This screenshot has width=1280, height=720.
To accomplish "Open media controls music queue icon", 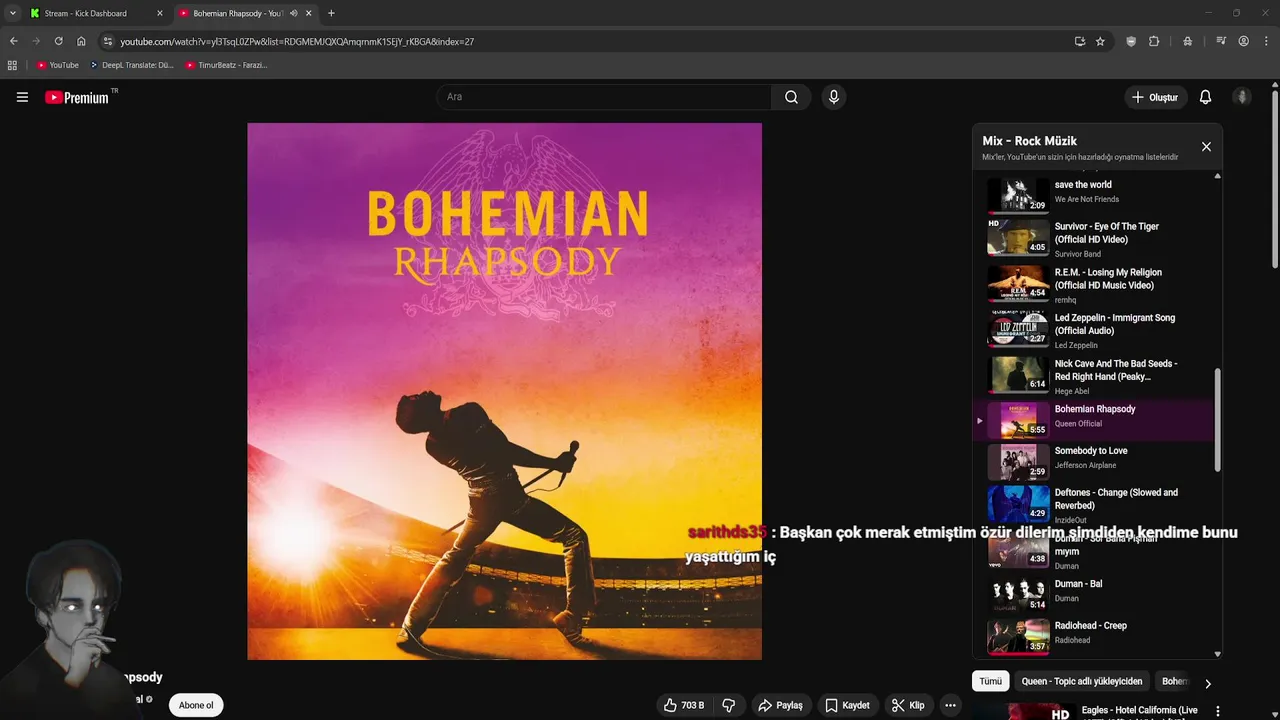I will coord(1221,41).
